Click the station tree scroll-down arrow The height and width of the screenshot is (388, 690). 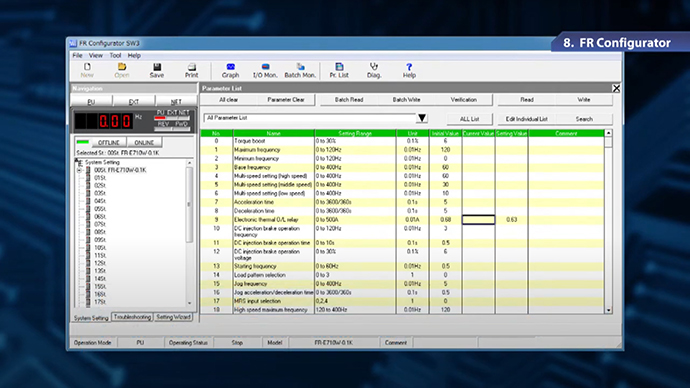coord(190,303)
